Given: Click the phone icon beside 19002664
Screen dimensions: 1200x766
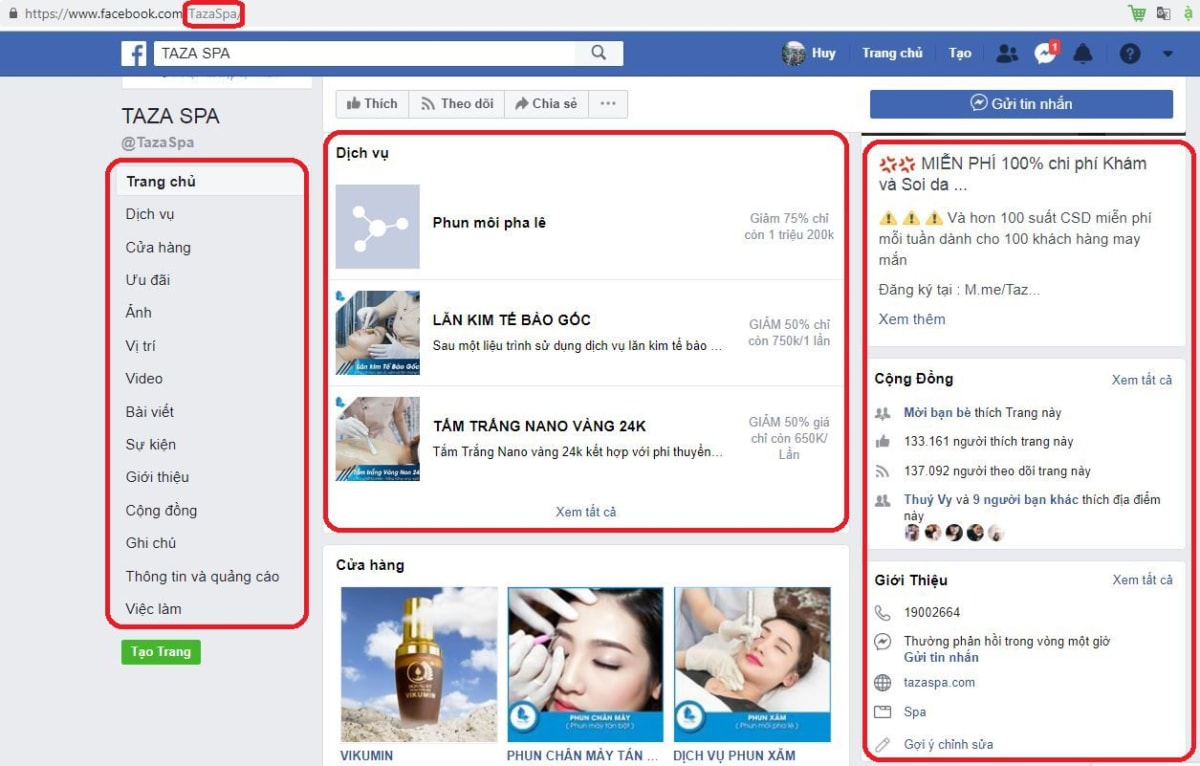Looking at the screenshot, I should click(x=882, y=612).
